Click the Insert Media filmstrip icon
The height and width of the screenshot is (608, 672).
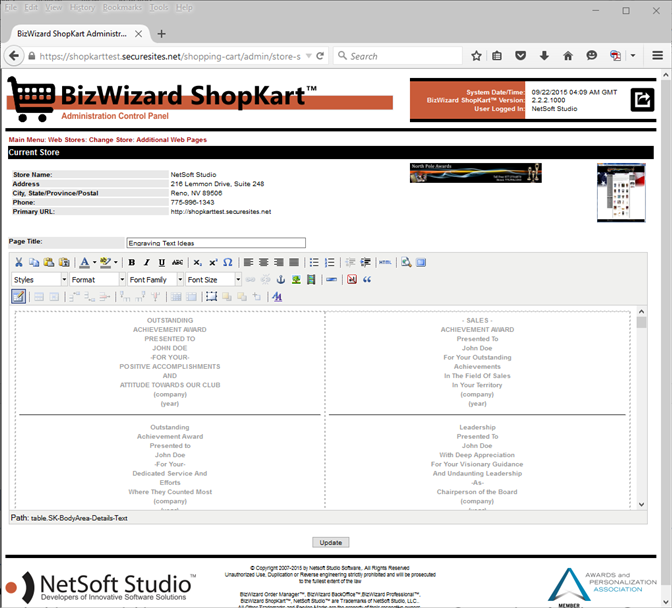(x=311, y=280)
